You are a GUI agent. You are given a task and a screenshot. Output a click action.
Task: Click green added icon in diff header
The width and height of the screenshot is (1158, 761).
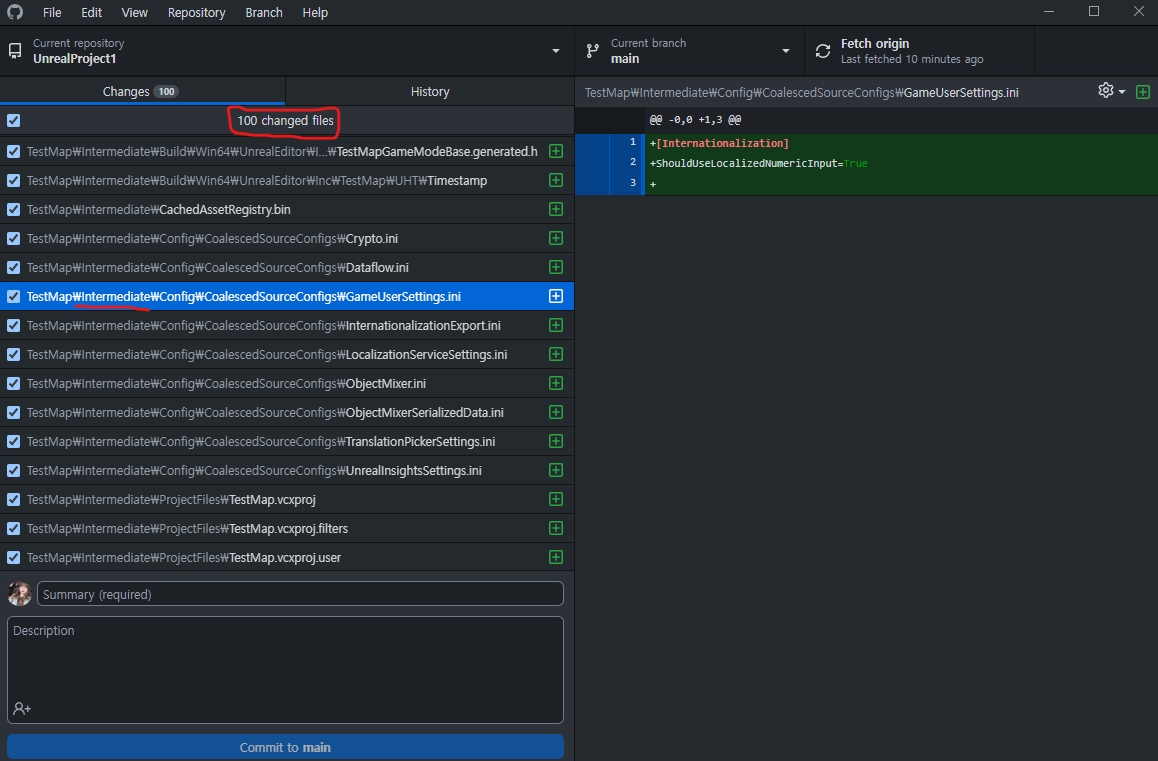pyautogui.click(x=1142, y=92)
